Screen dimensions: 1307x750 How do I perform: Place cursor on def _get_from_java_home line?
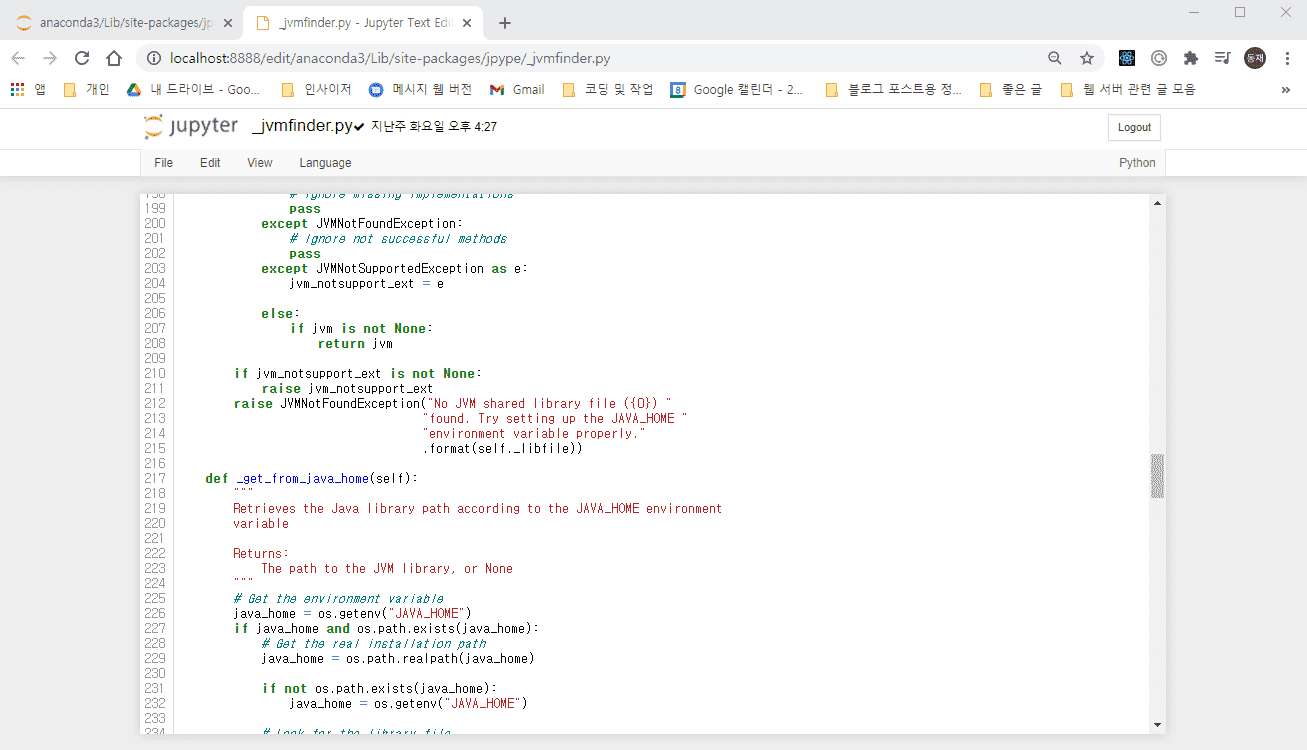pos(311,478)
